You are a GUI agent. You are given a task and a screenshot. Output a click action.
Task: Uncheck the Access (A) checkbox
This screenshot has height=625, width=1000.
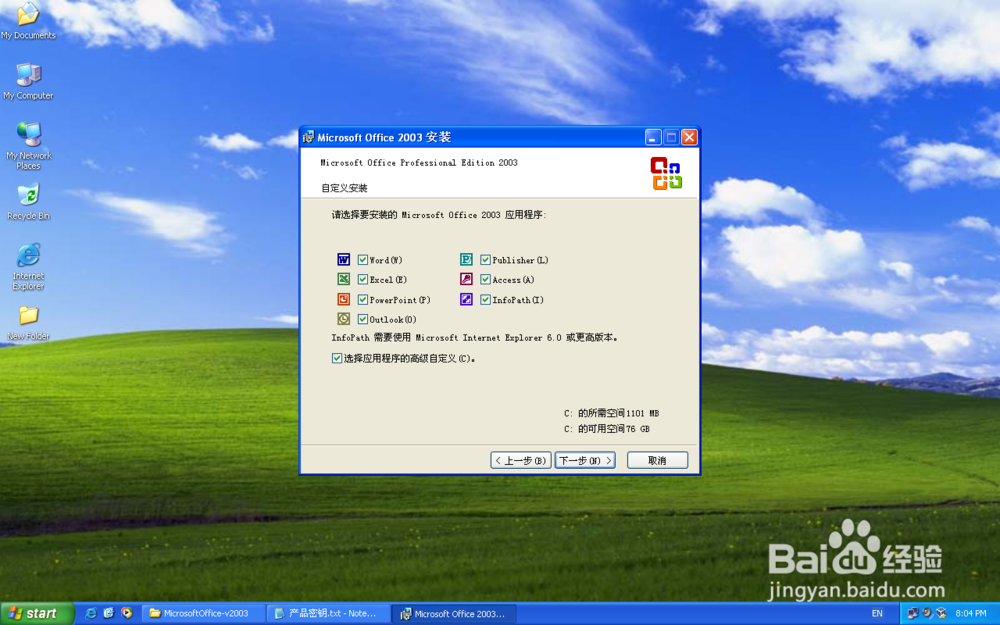485,280
